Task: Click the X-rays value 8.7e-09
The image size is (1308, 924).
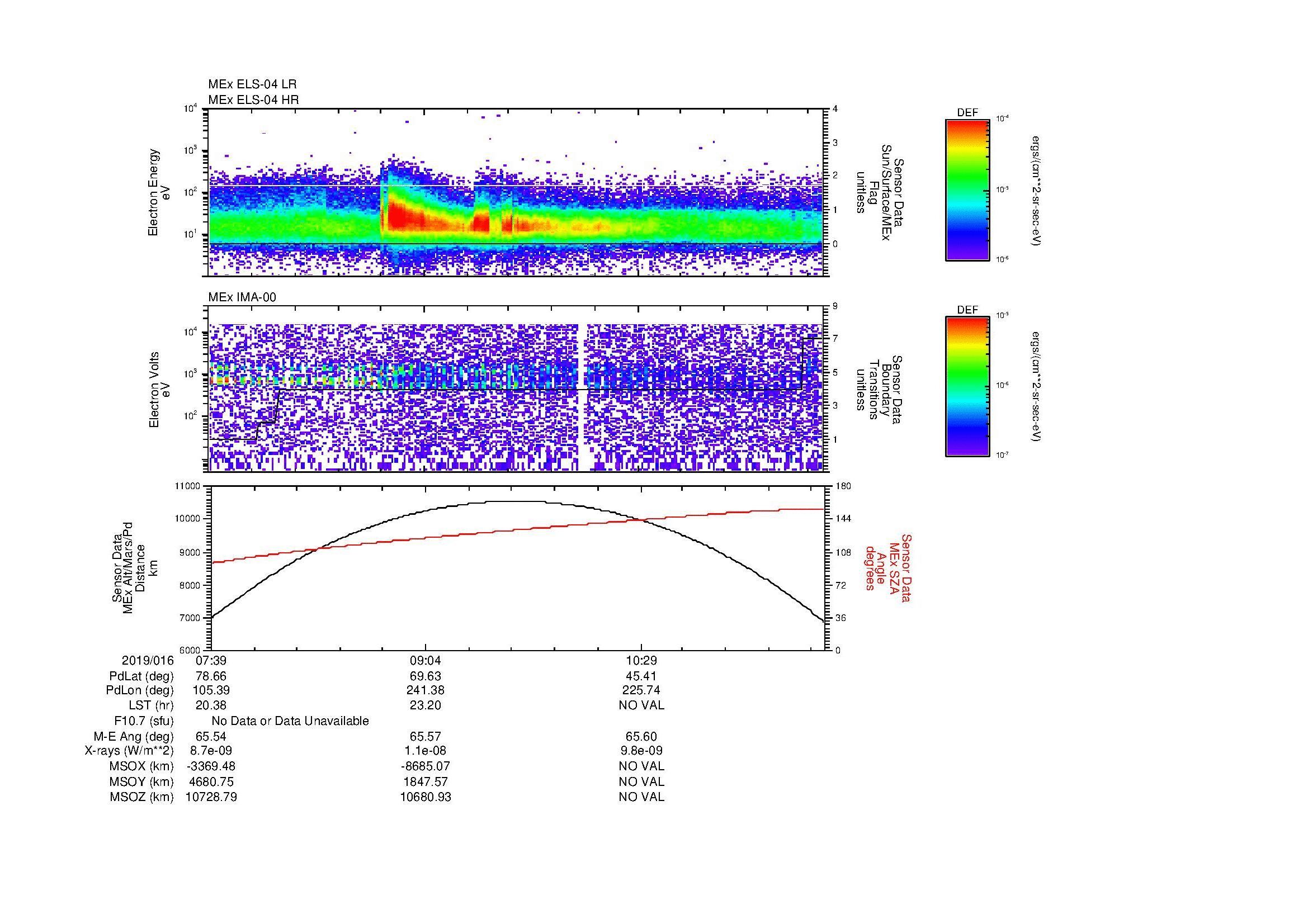Action: click(211, 751)
